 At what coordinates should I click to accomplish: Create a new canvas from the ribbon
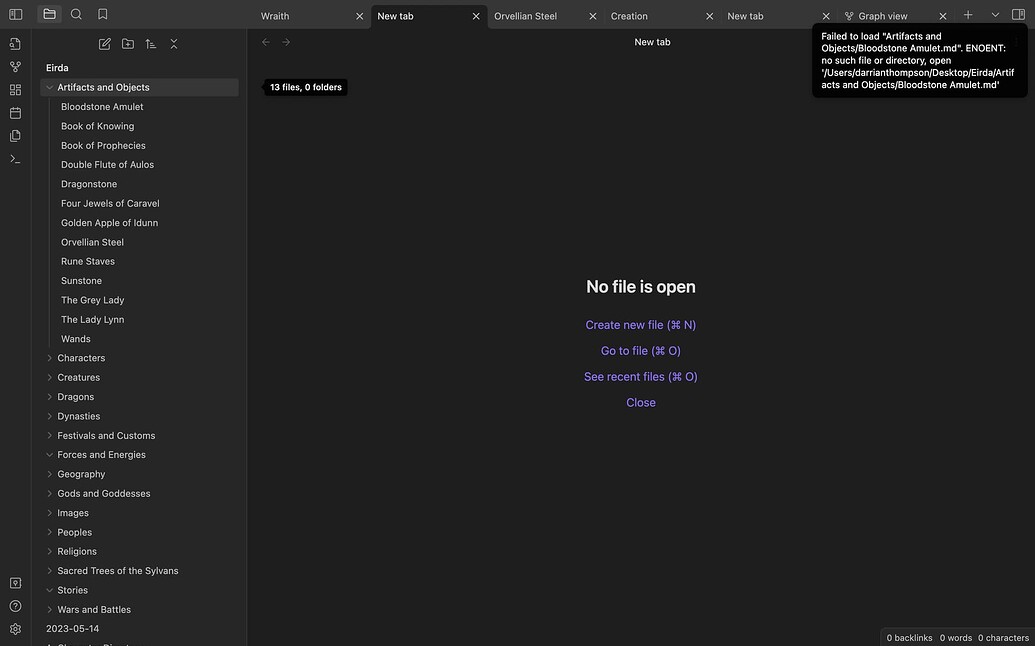[15, 90]
